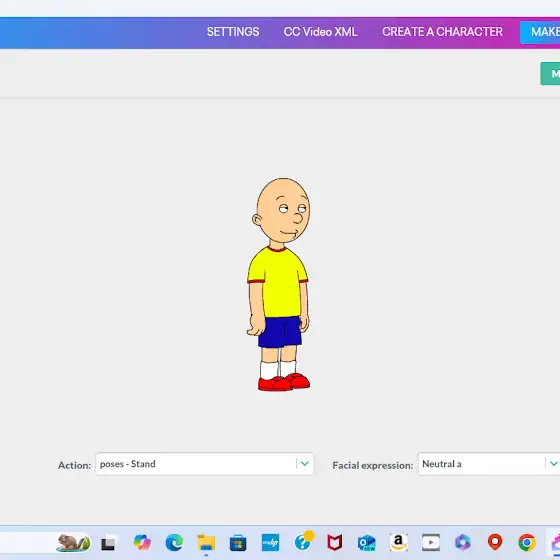Image resolution: width=560 pixels, height=560 pixels.
Task: Open the Task View icon in taskbar
Action: click(x=109, y=543)
